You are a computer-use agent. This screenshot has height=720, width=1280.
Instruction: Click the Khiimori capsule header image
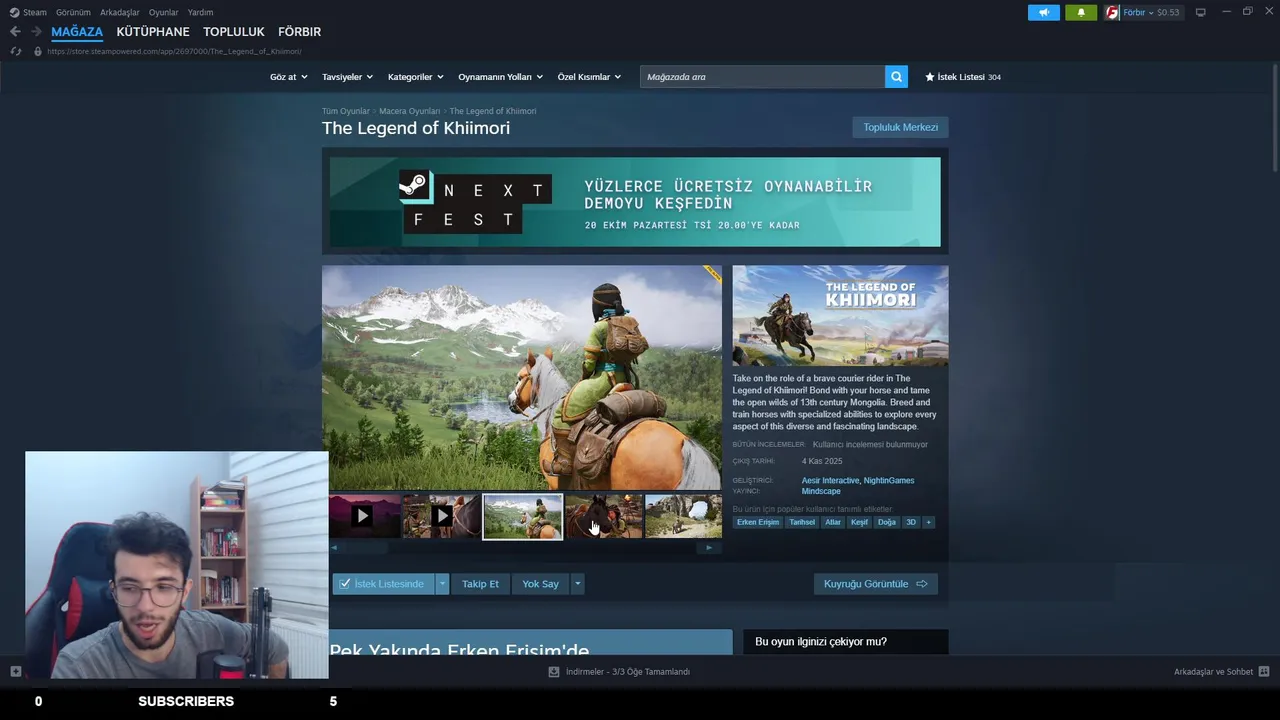[840, 316]
